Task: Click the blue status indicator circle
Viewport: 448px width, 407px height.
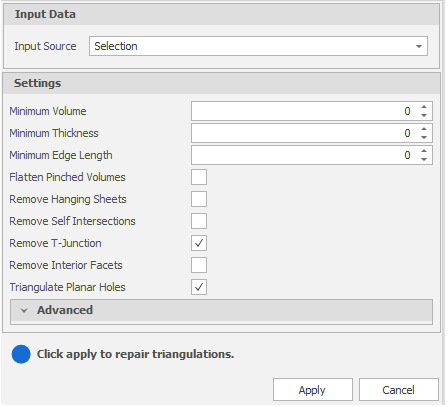Action: 21,354
